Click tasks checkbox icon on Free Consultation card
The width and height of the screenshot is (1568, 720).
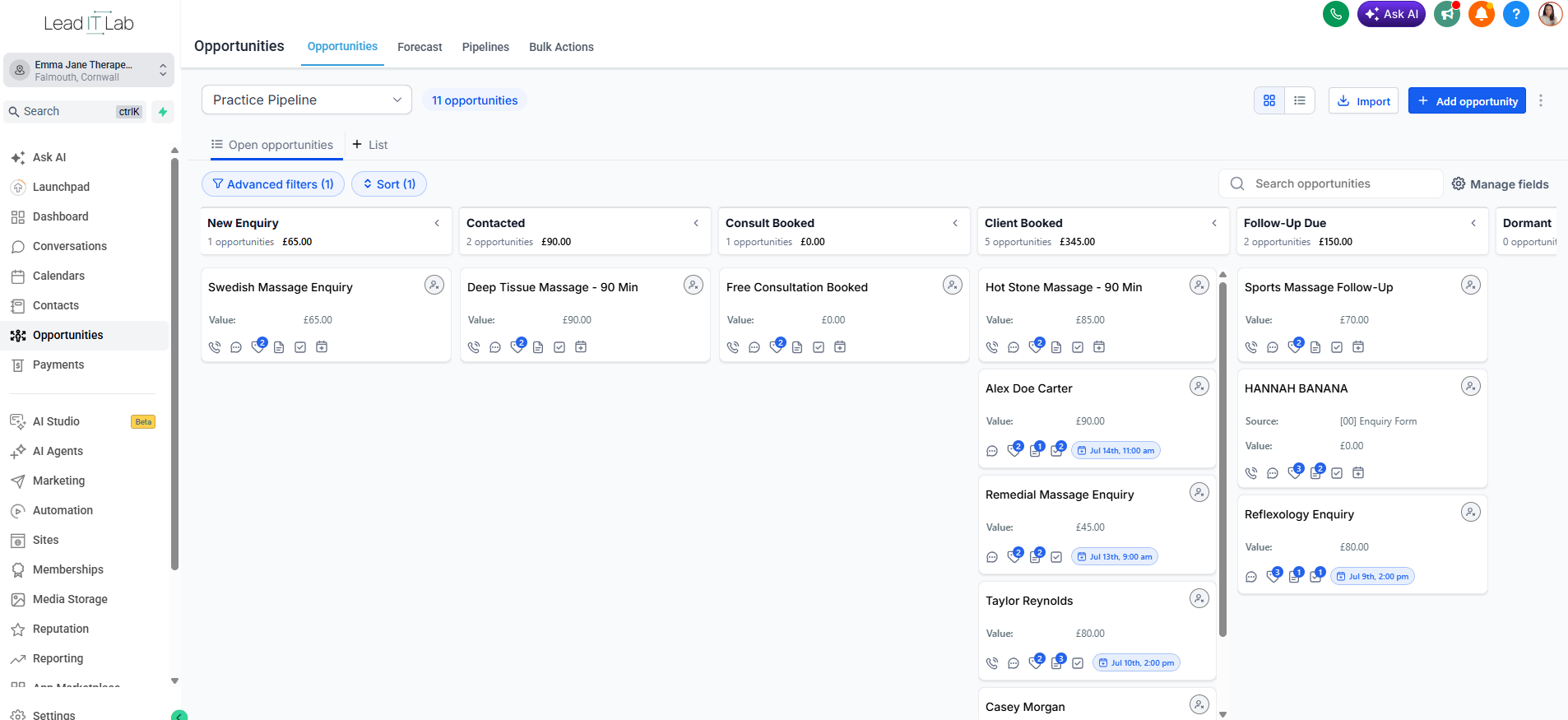[819, 347]
